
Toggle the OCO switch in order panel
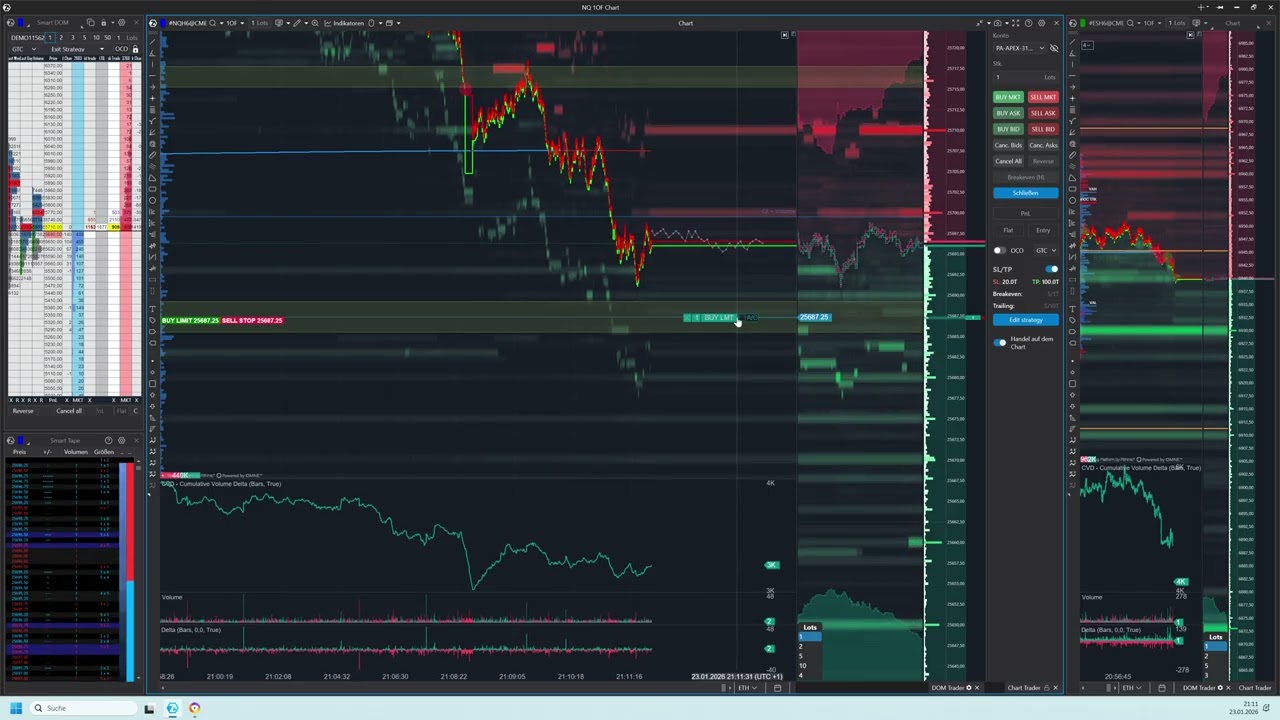click(x=1000, y=250)
